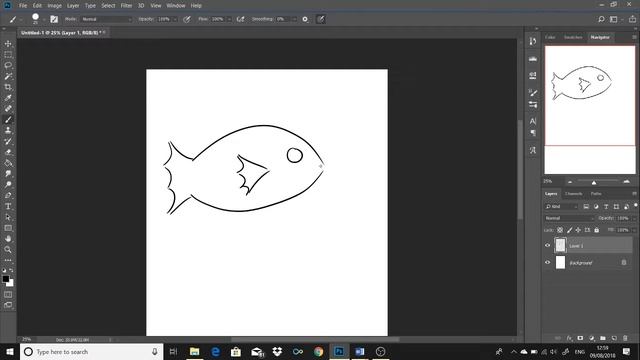Screen dimensions: 640x360
Task: Select the Pen tool
Action: [x=8, y=196]
